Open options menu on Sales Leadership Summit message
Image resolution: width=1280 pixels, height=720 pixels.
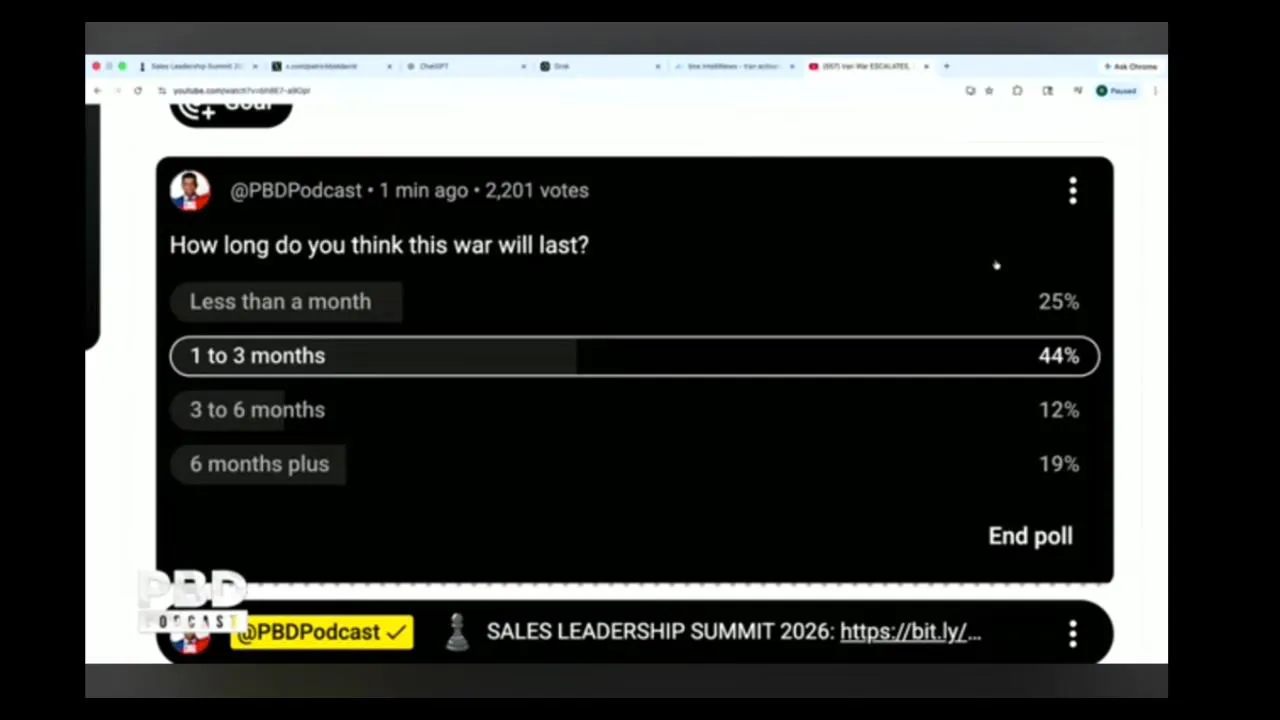tap(1073, 633)
